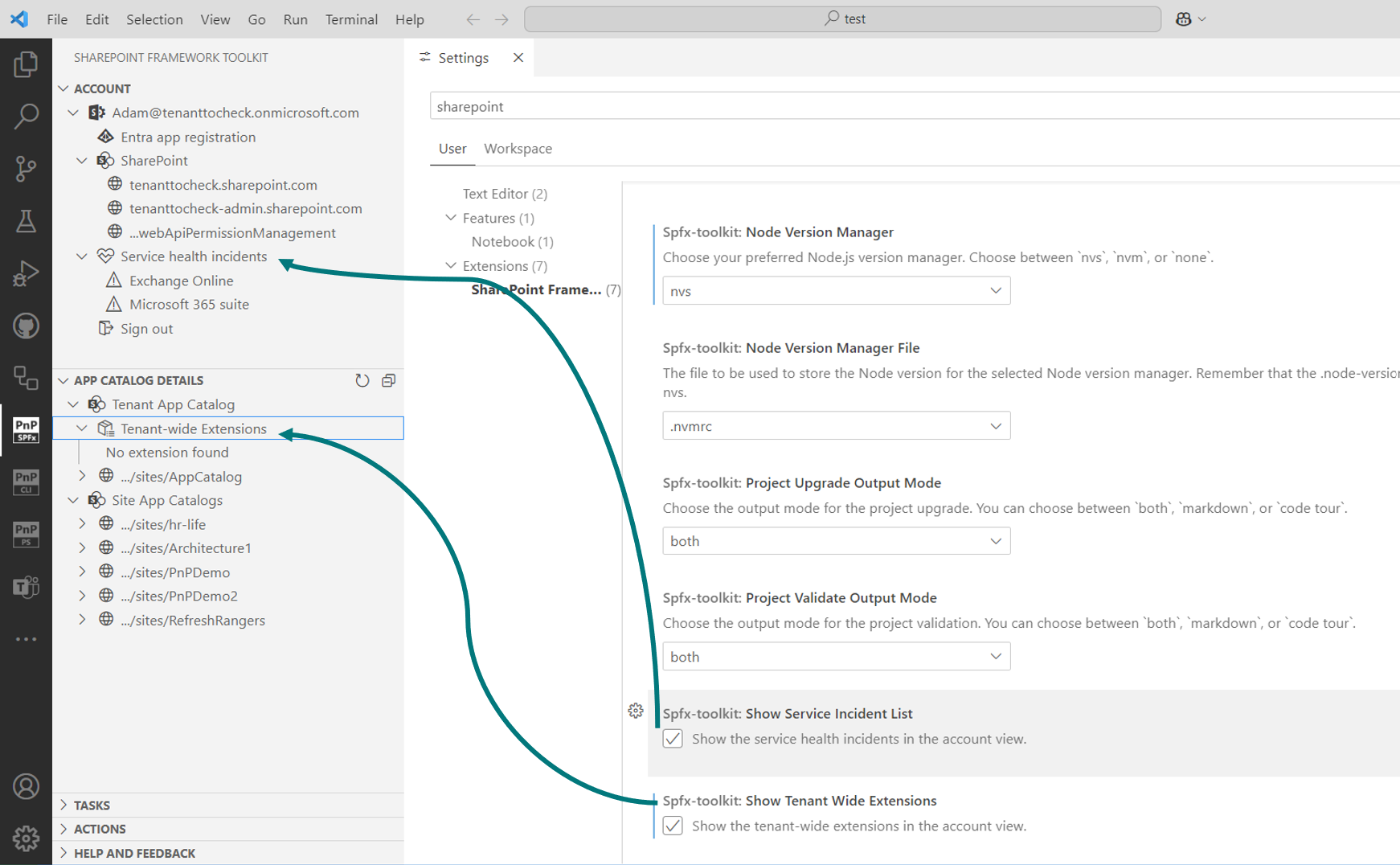Open the Search view in activity bar
This screenshot has height=865, width=1400.
[x=26, y=117]
